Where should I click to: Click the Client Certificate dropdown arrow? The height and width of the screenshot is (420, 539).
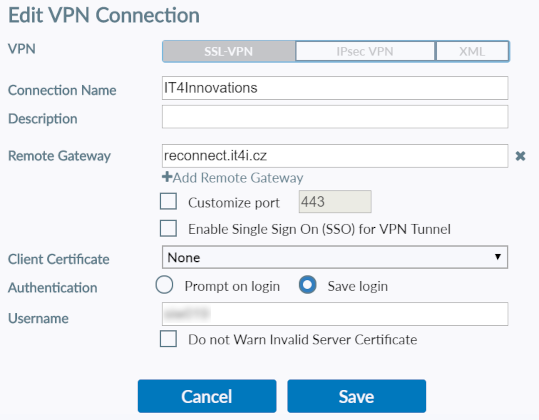click(x=497, y=257)
